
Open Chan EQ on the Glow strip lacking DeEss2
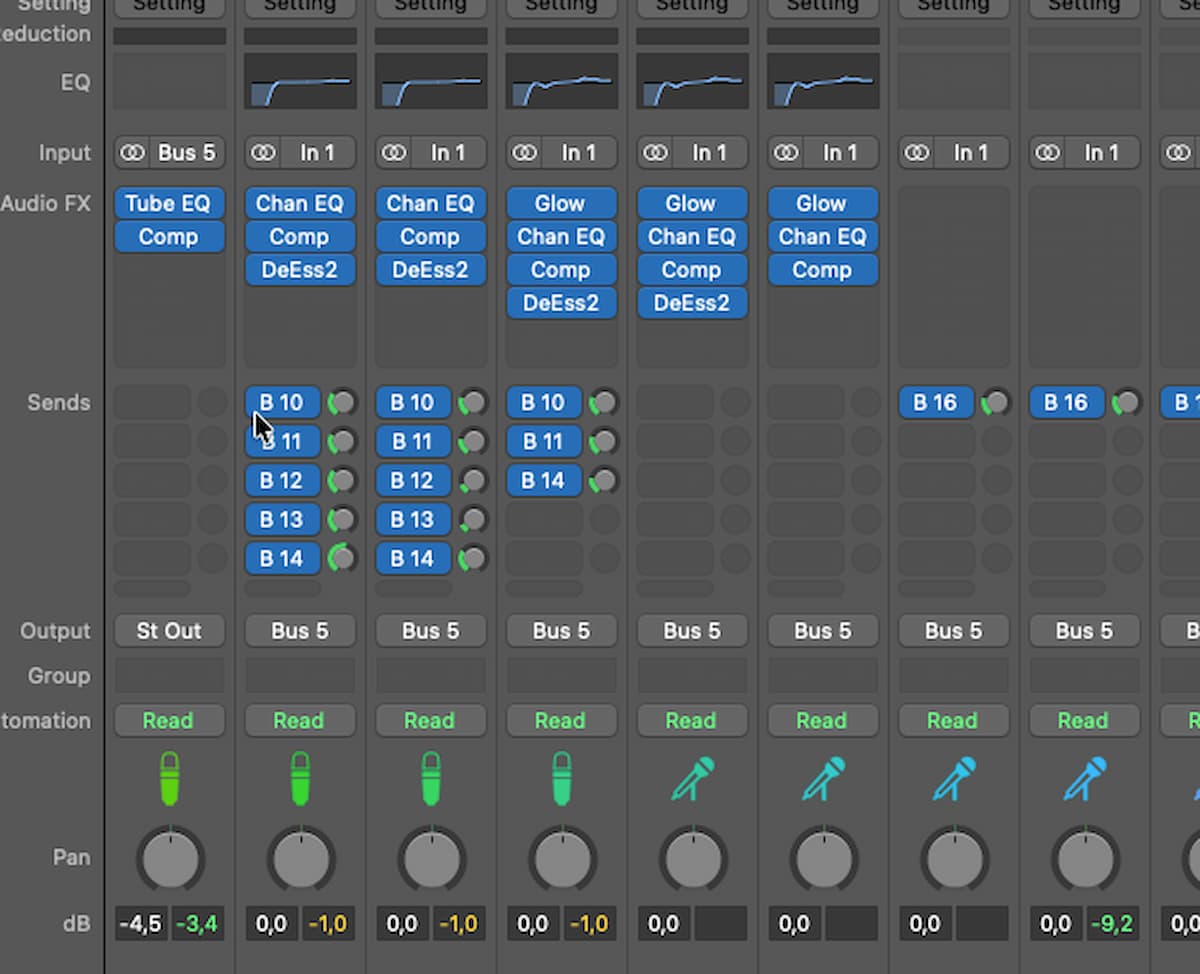(x=823, y=237)
